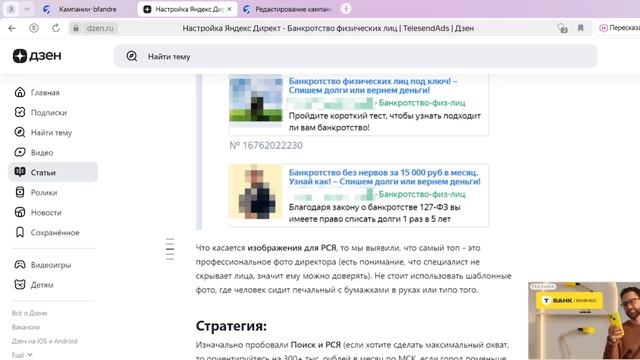Screen dimensions: 640x360
Task: Open Сохранённое in the sidebar
Action: click(53, 233)
